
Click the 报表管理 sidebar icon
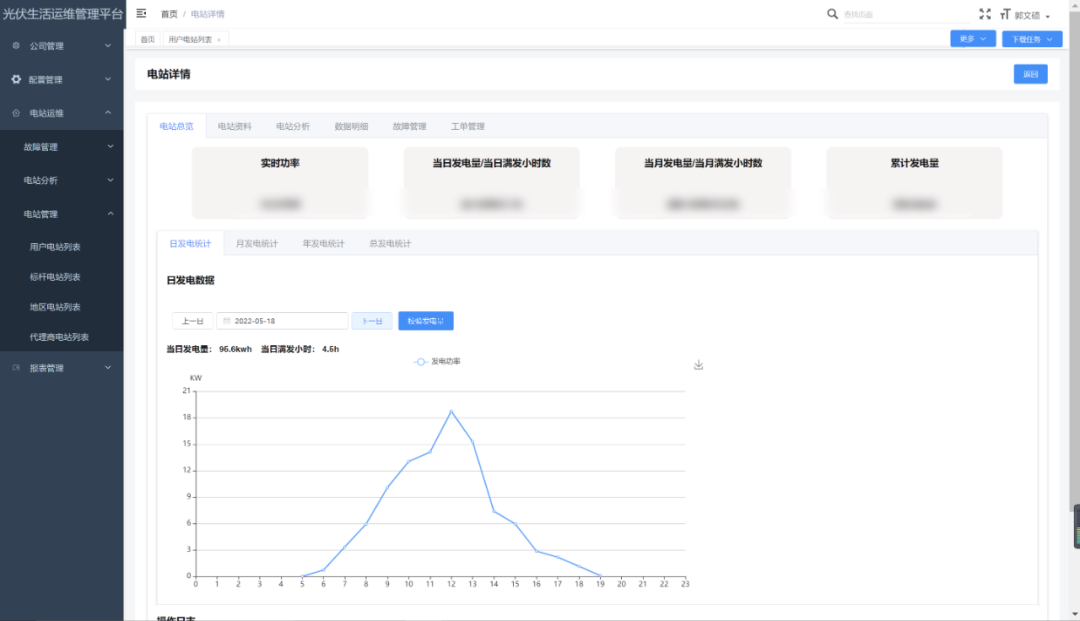[x=16, y=368]
